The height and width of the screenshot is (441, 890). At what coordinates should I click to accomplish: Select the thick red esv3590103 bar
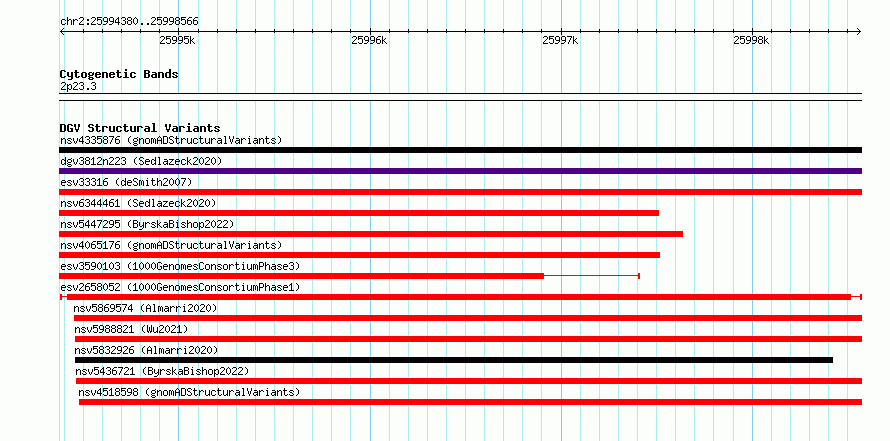301,276
